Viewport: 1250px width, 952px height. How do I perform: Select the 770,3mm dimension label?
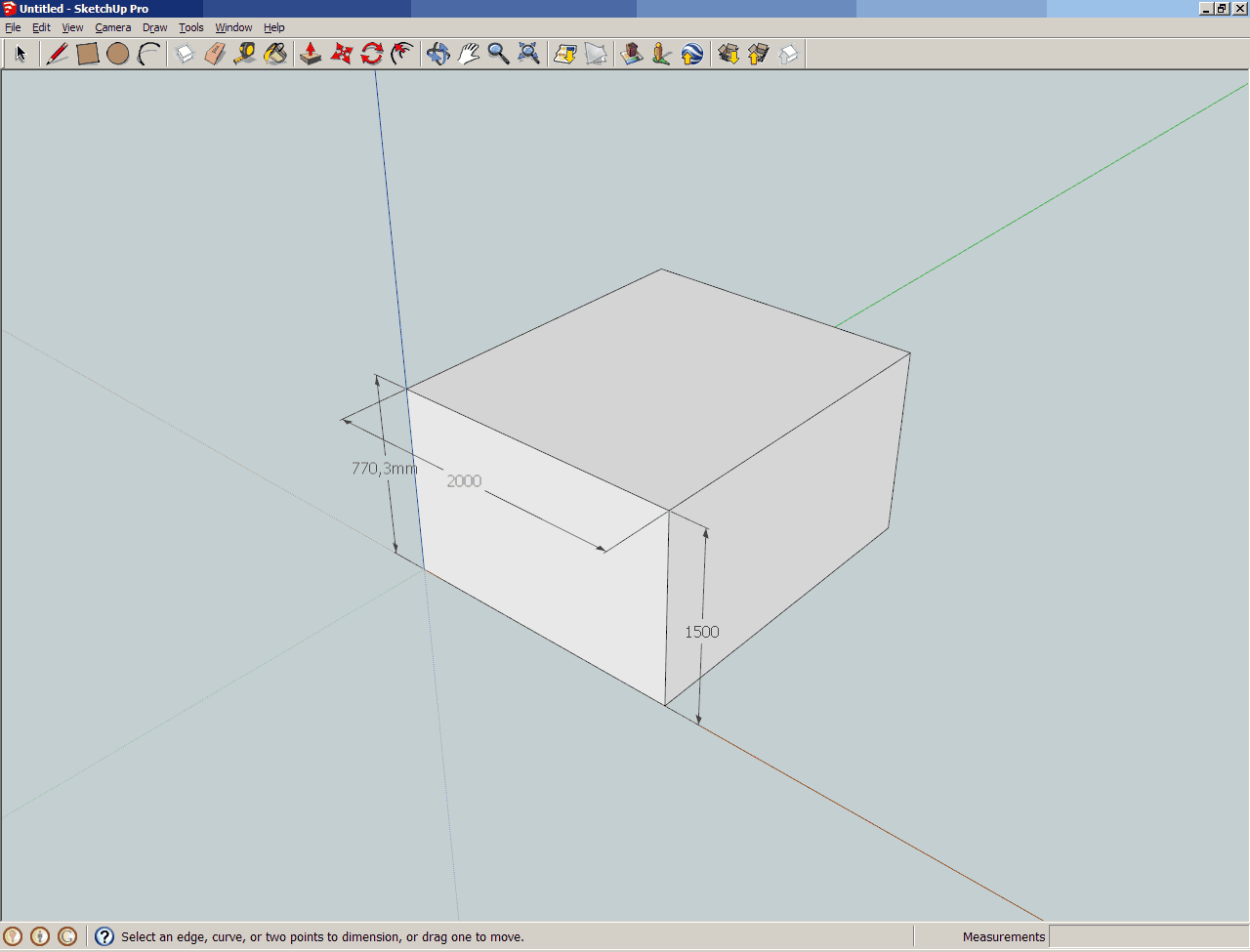(x=384, y=469)
